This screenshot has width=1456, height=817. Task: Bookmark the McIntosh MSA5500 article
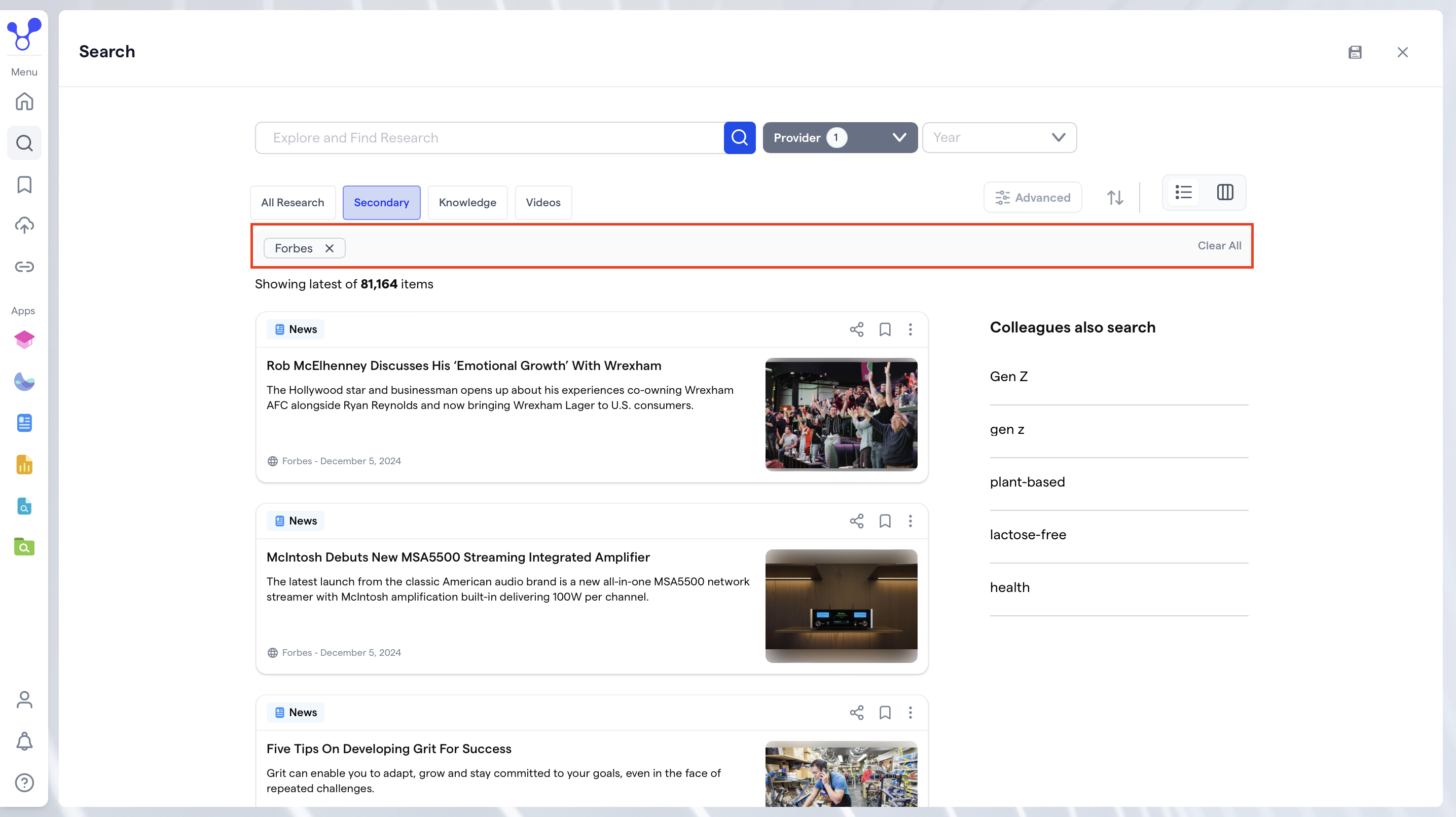(885, 521)
